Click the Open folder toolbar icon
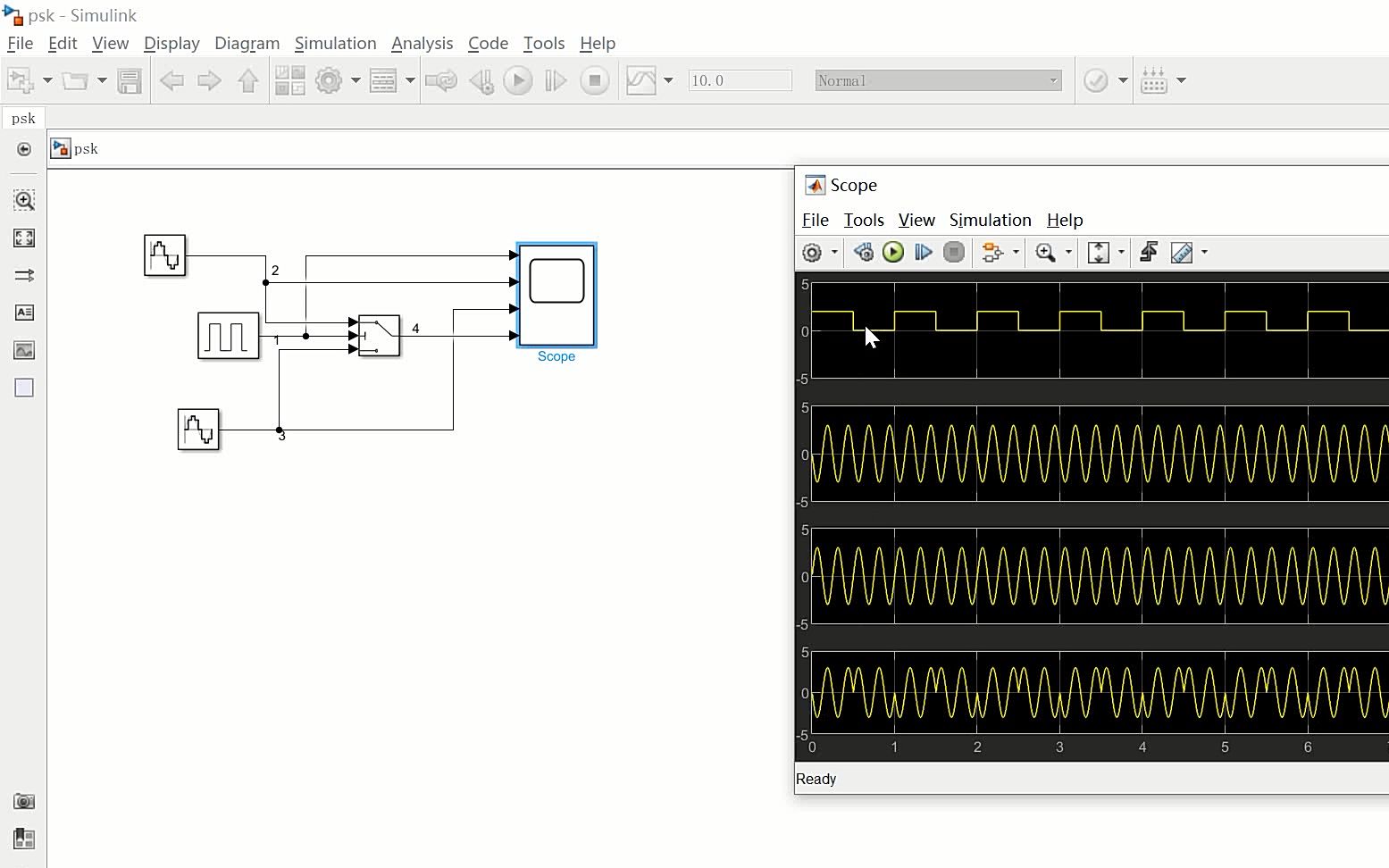This screenshot has height=868, width=1389. [75, 80]
